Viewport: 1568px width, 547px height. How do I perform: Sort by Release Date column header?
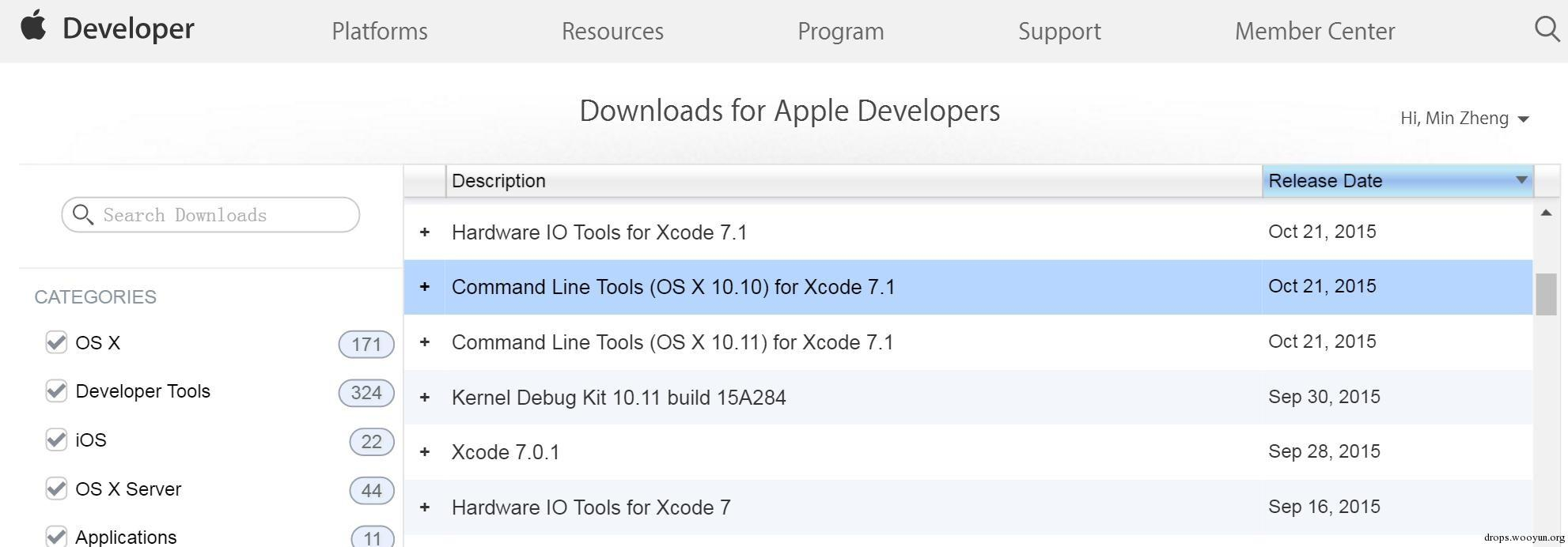tap(1396, 181)
